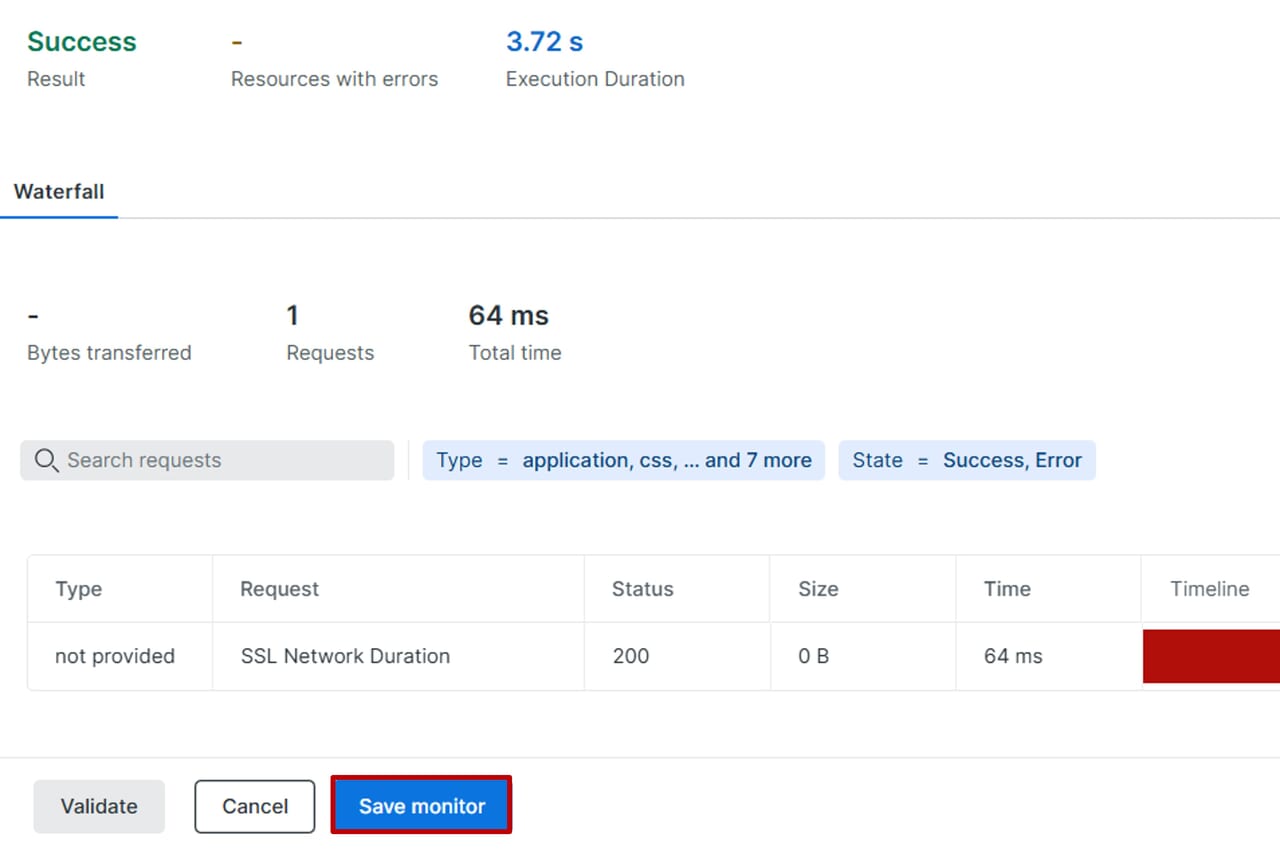Sort by the Type column header

click(79, 589)
